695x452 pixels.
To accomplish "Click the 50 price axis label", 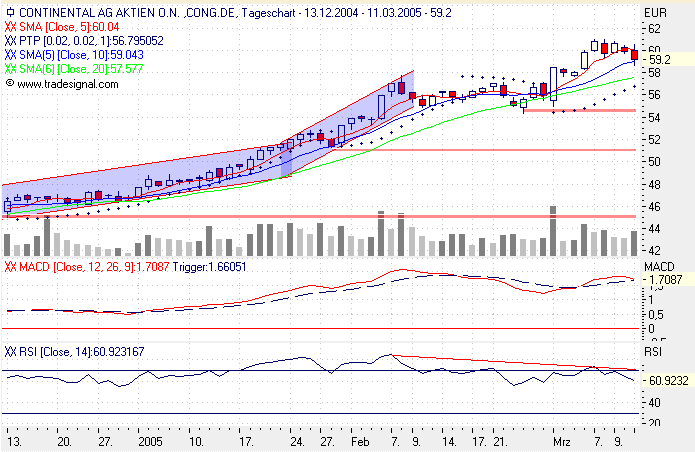I will tap(655, 162).
